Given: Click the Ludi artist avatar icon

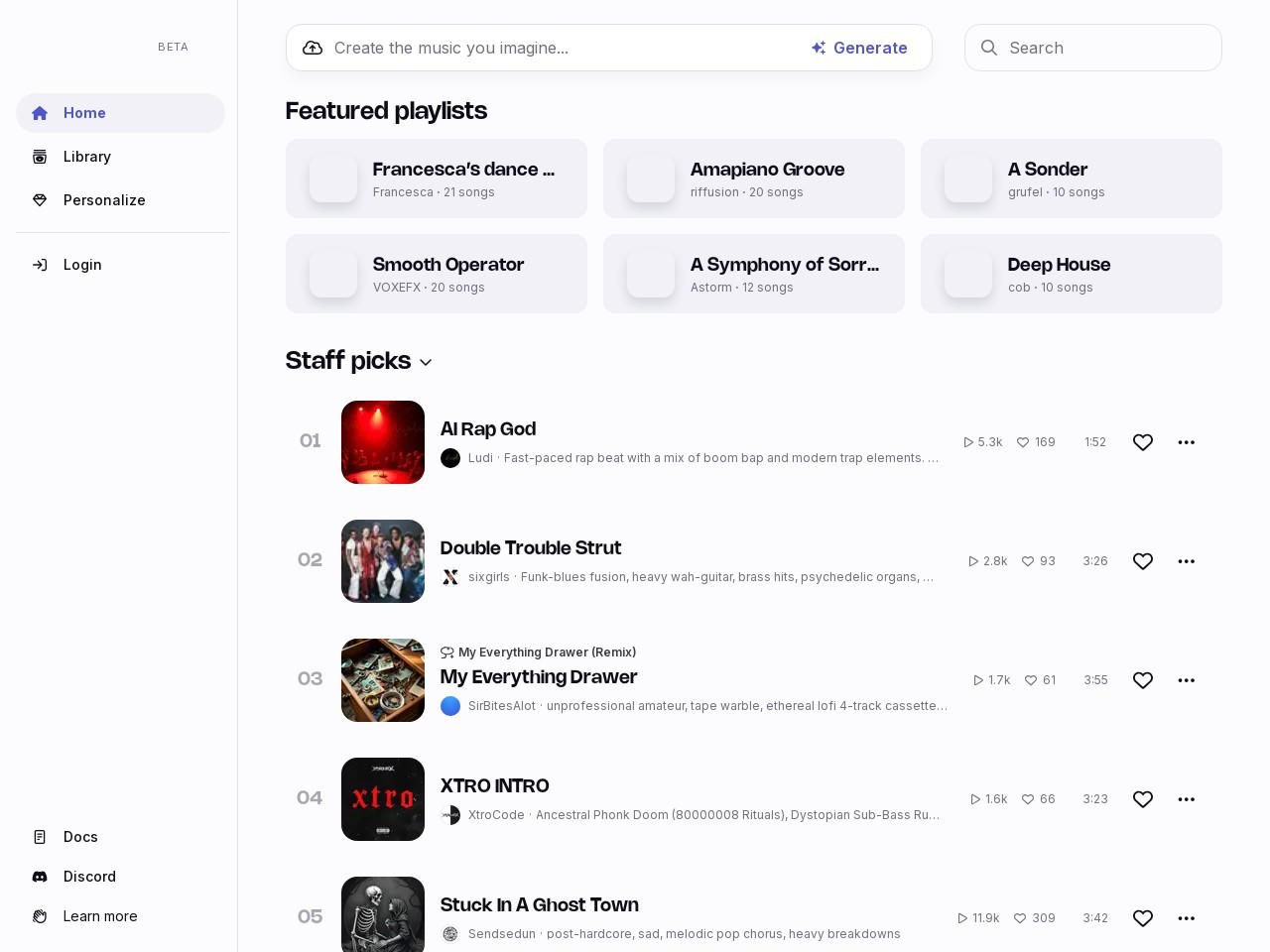Looking at the screenshot, I should pos(450,458).
